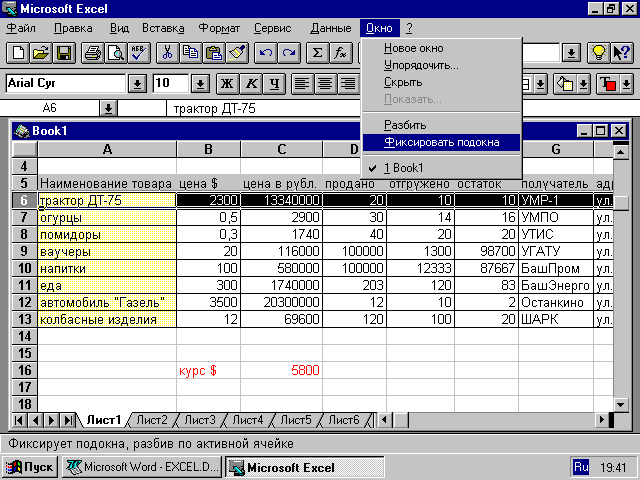
Task: Open the Function Wizard fx icon
Action: pos(340,53)
